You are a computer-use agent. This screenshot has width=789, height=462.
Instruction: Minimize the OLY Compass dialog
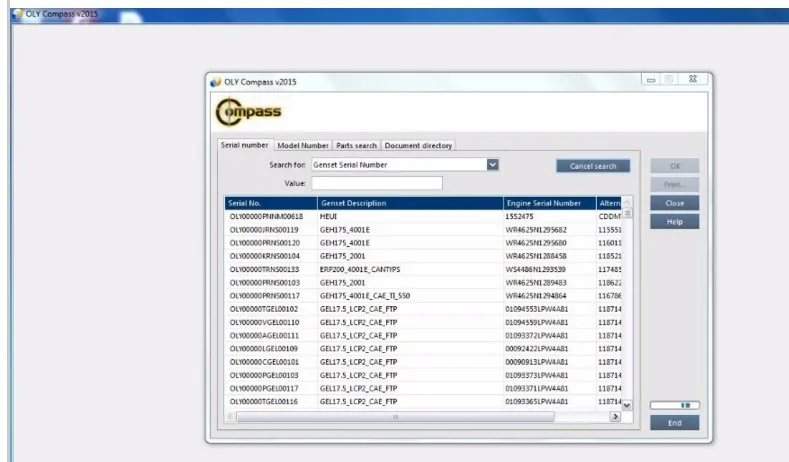pyautogui.click(x=651, y=80)
